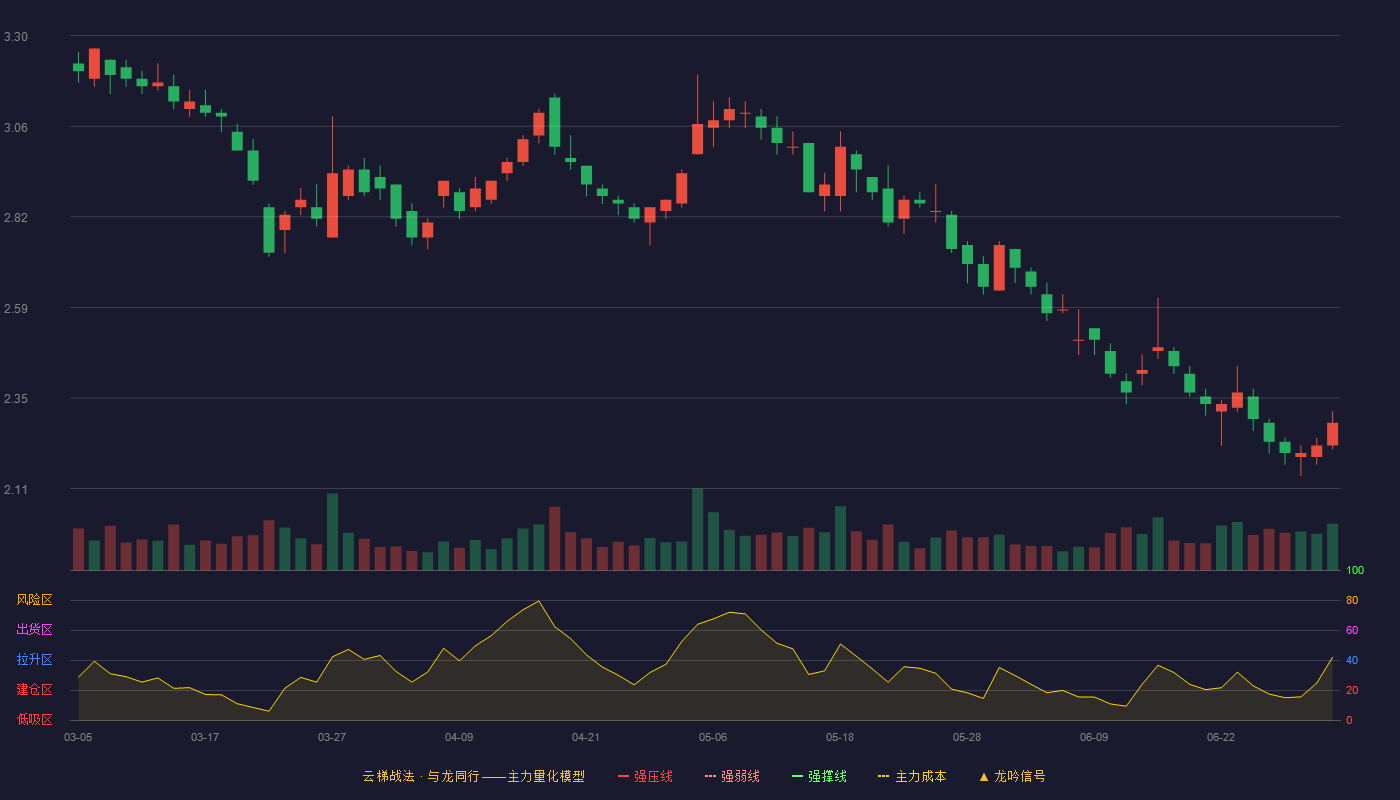The width and height of the screenshot is (1400, 800).
Task: Click the blue 40 indicator scale label
Action: click(1352, 660)
